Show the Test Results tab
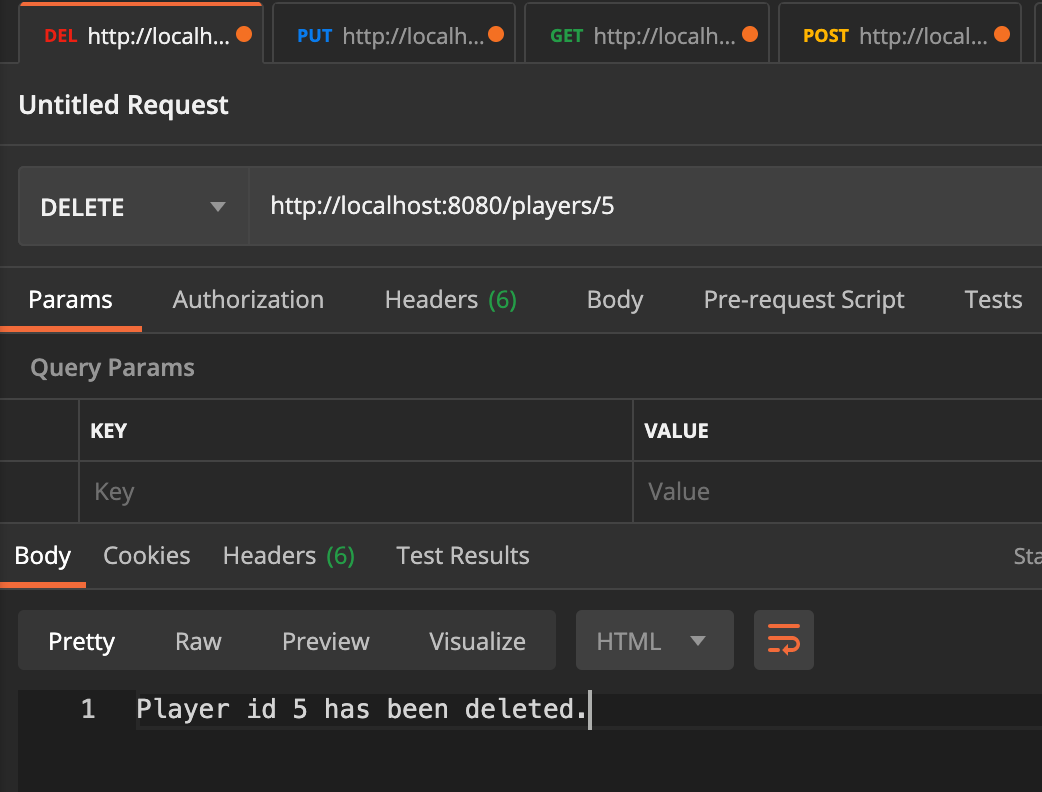Viewport: 1042px width, 792px height. coord(462,556)
